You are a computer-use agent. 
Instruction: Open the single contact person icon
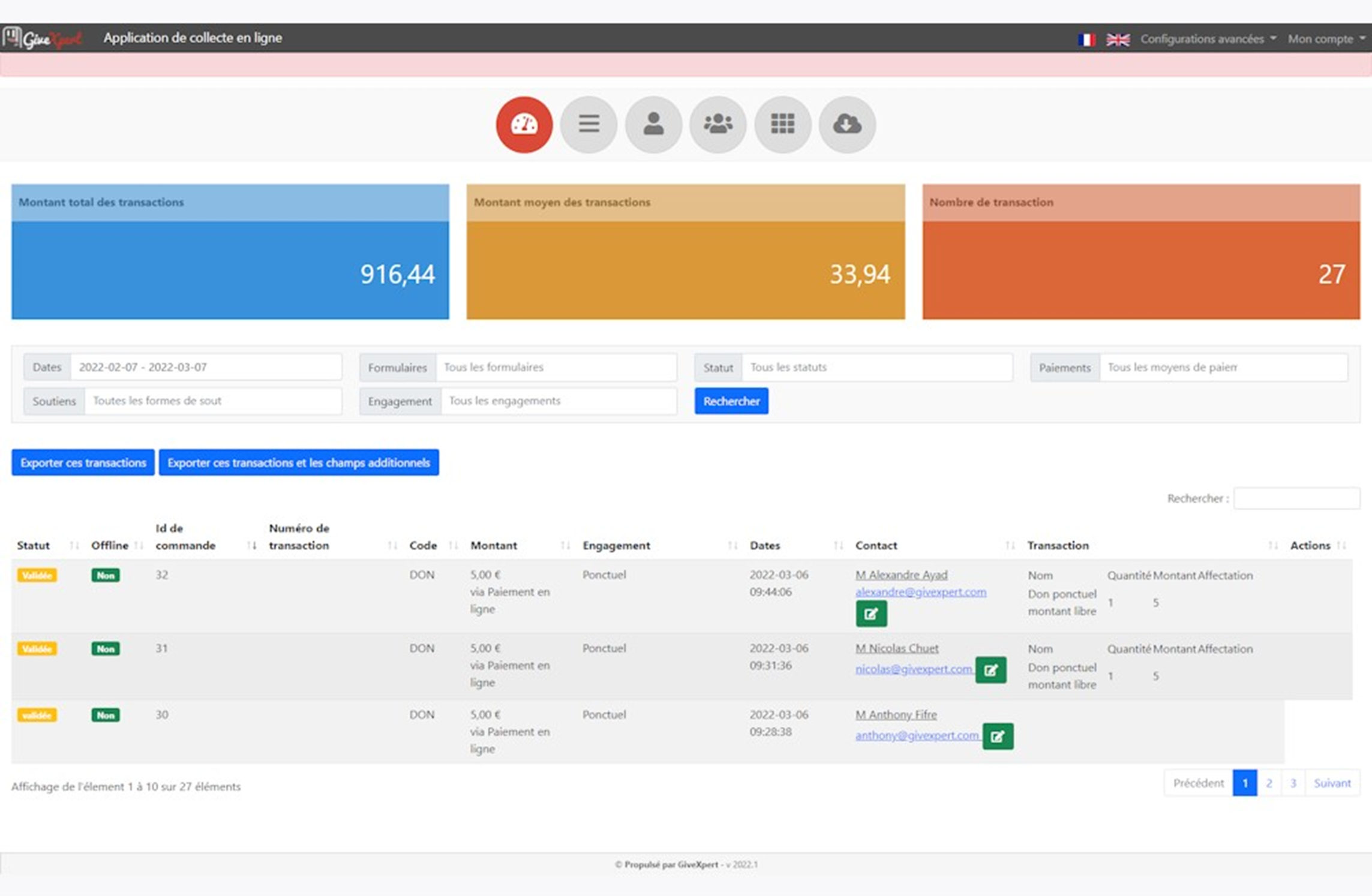[653, 125]
